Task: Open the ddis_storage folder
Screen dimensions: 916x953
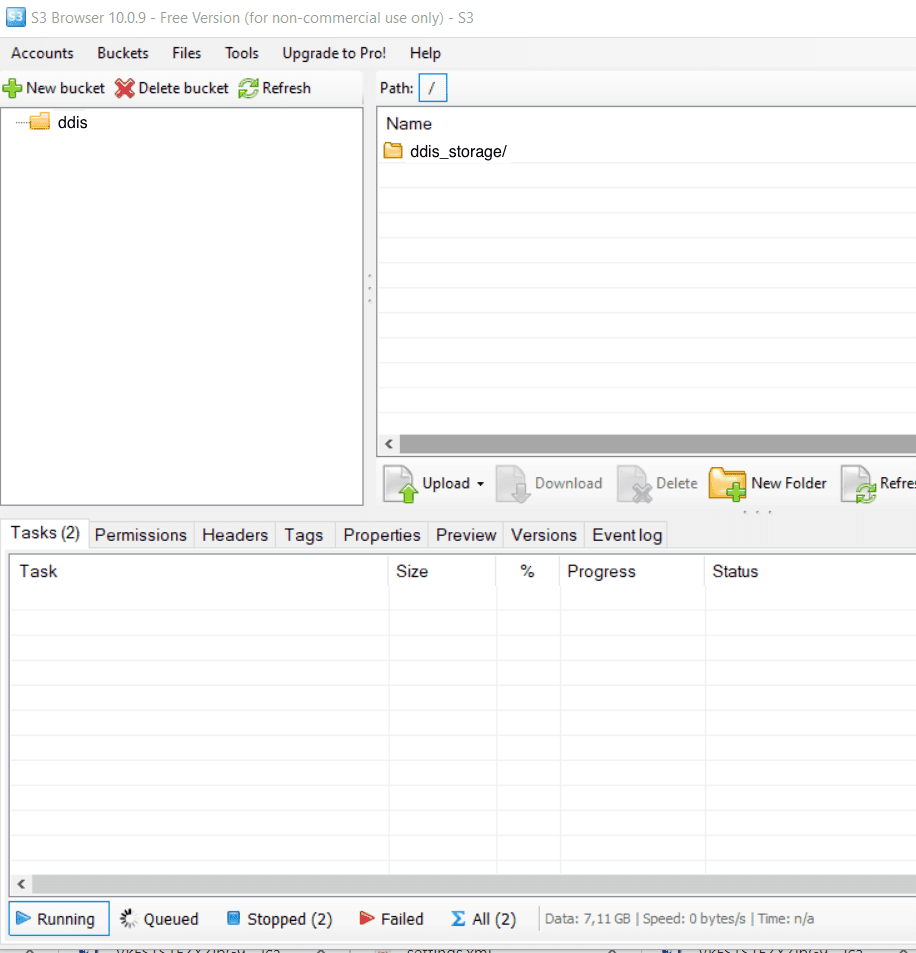Action: coord(457,152)
